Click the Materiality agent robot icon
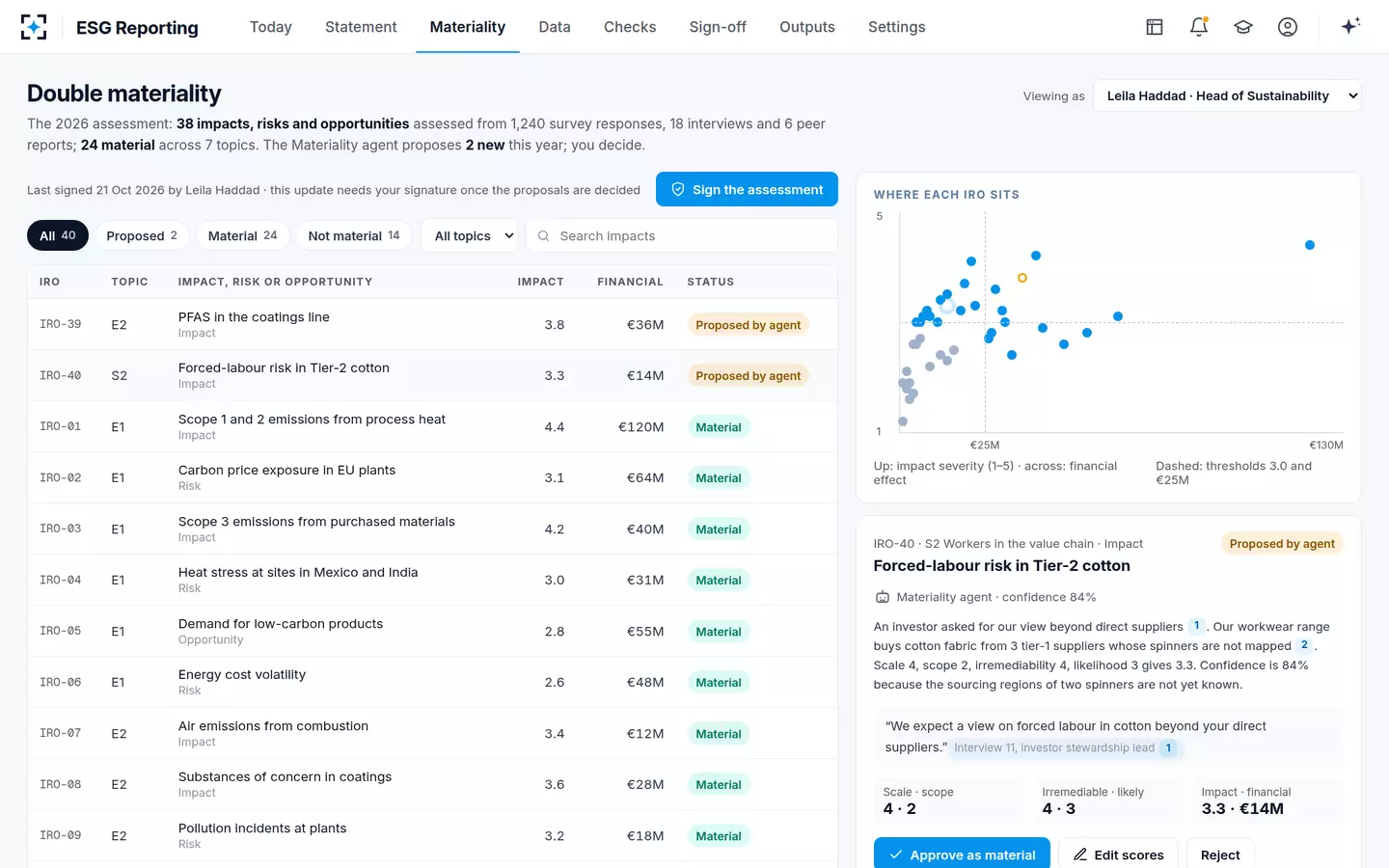Viewport: 1389px width, 868px height. 882,597
